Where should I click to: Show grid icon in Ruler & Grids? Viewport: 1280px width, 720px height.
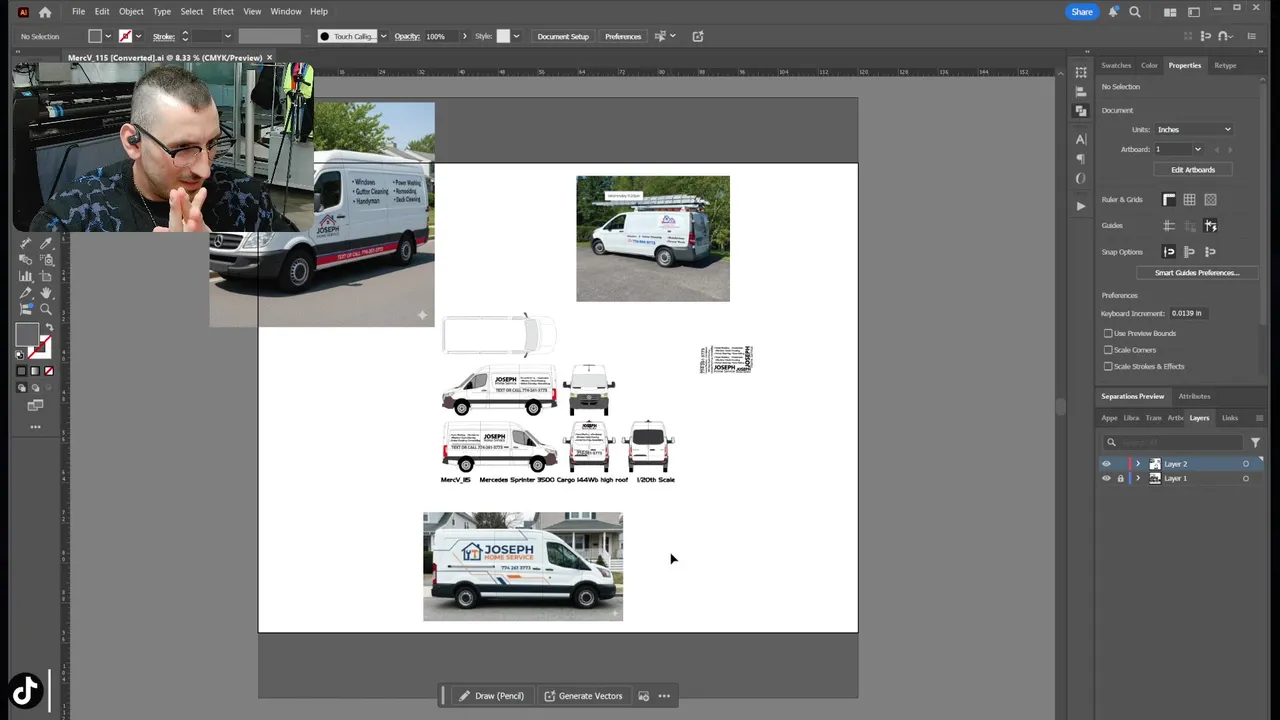1189,199
